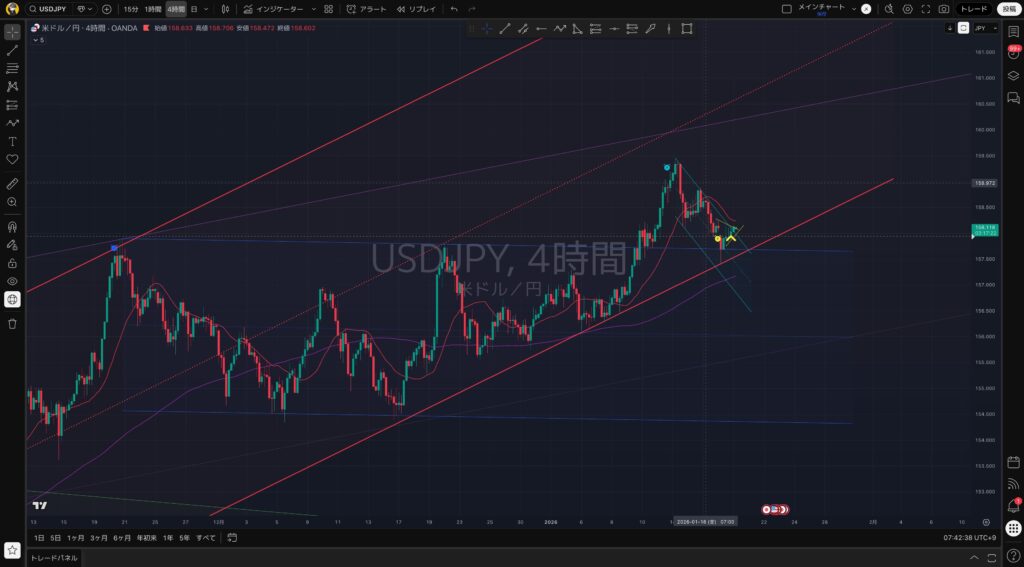The width and height of the screenshot is (1024, 567).
Task: Toggle hide all drawings eye icon
Action: [12, 282]
